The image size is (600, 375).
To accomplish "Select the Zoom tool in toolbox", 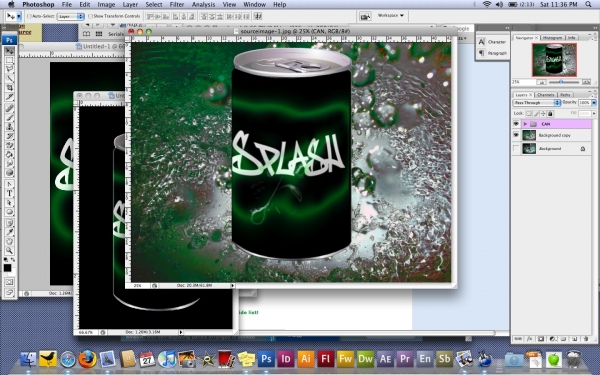I will coord(9,251).
